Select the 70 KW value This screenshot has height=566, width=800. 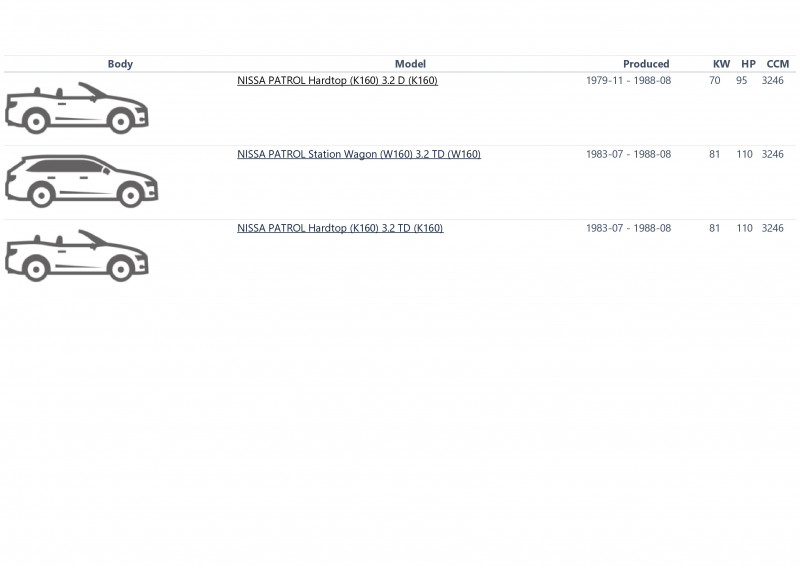click(x=715, y=81)
